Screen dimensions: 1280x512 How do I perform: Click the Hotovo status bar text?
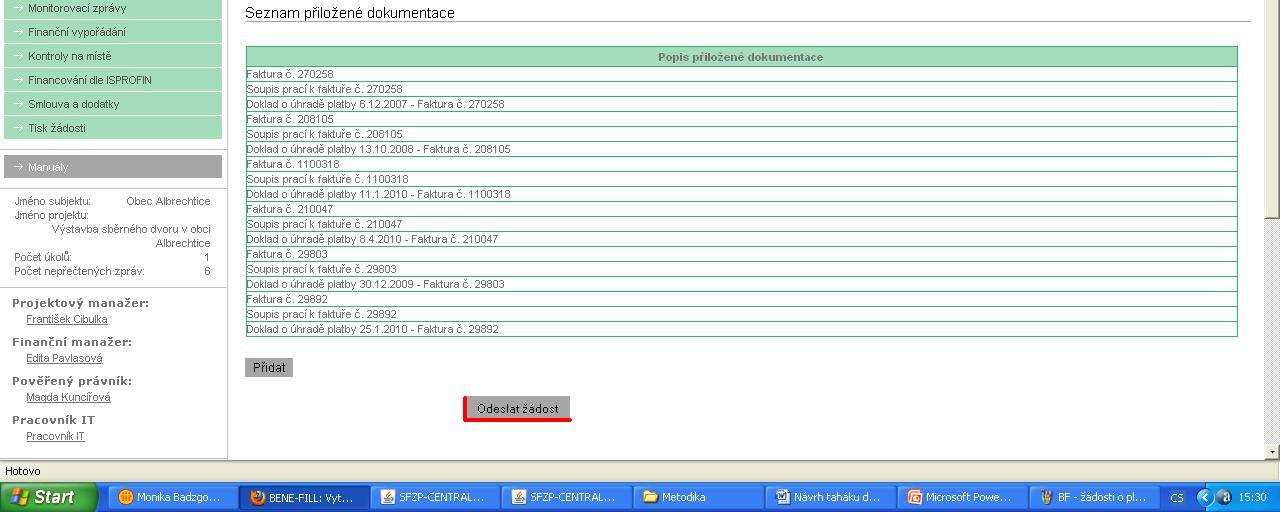(23, 471)
